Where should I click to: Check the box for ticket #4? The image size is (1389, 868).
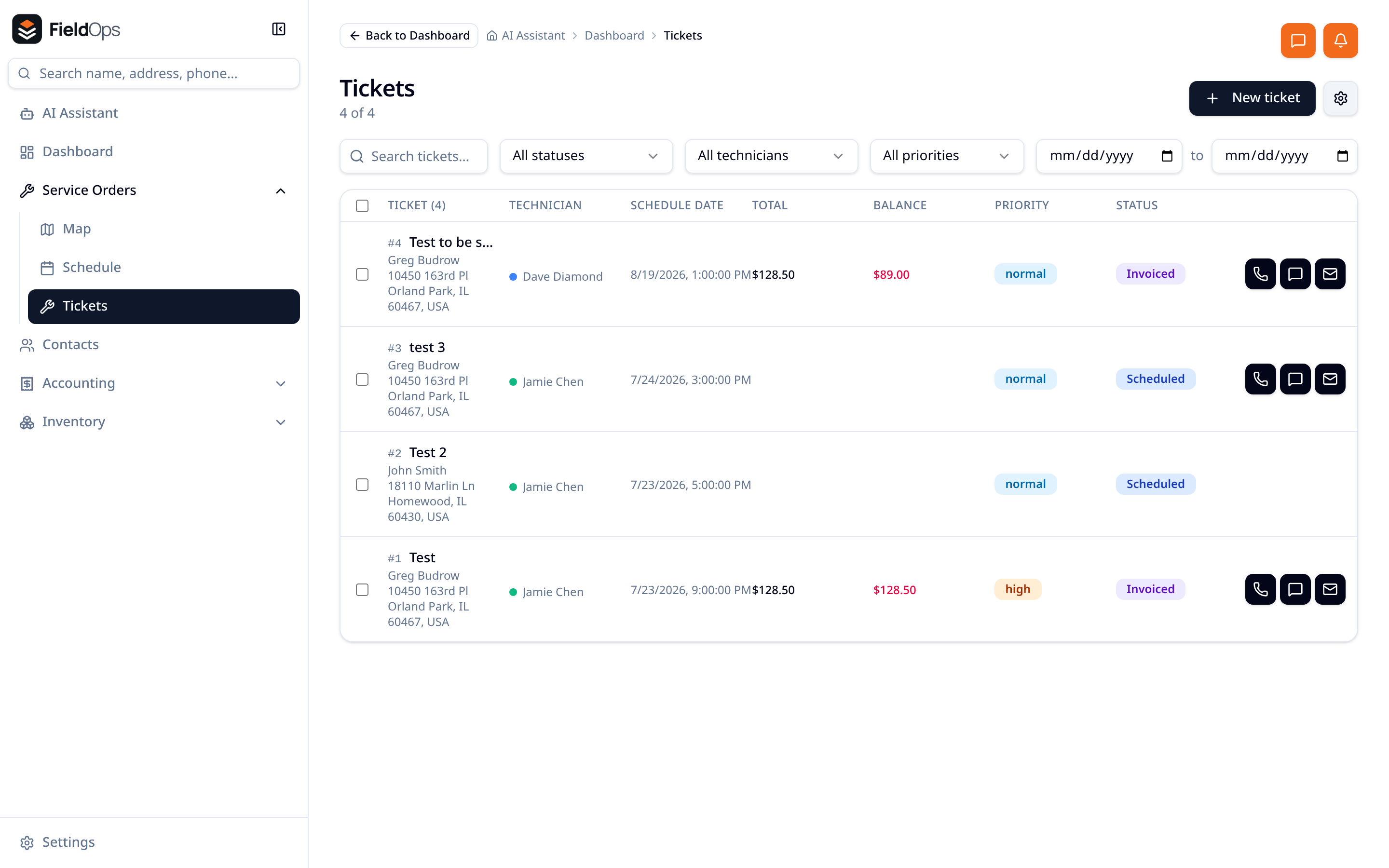point(362,274)
